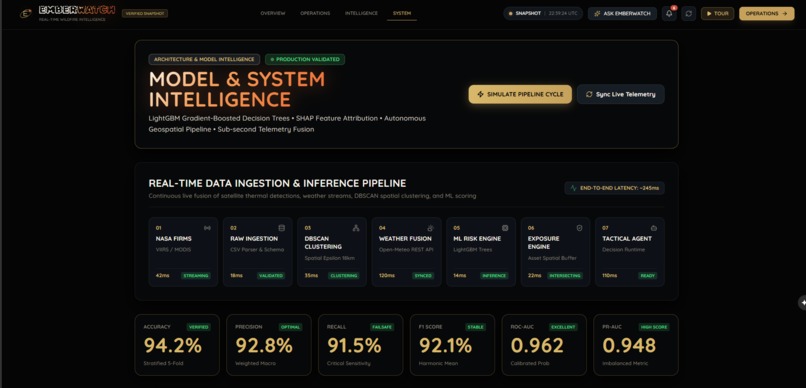This screenshot has height=388, width=806.
Task: Switch to the Overview tab
Action: [272, 13]
